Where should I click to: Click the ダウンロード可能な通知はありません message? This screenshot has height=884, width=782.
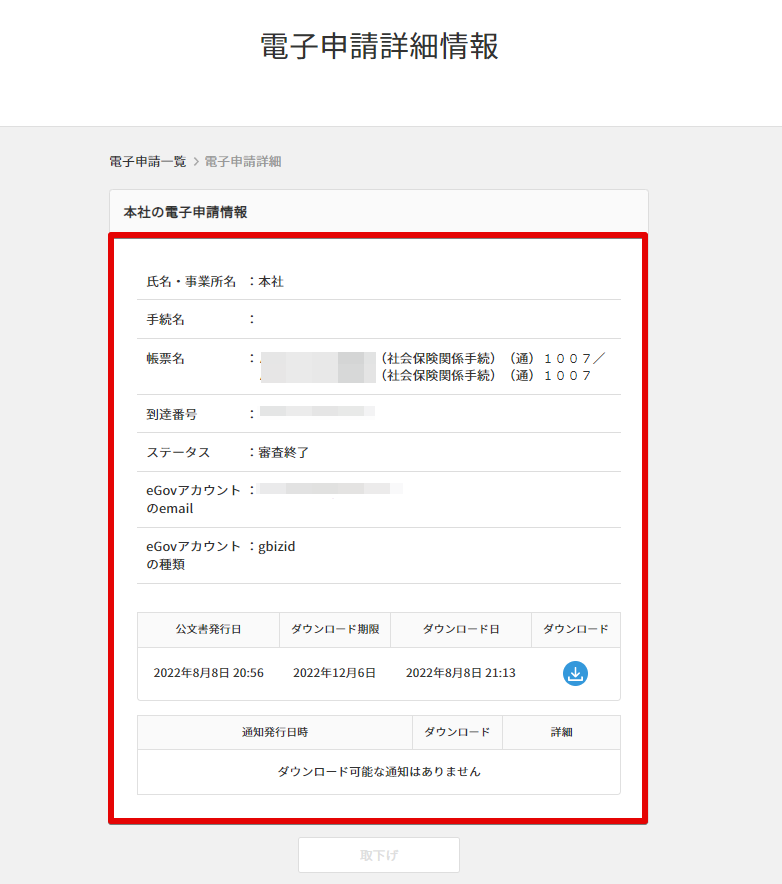click(x=379, y=772)
